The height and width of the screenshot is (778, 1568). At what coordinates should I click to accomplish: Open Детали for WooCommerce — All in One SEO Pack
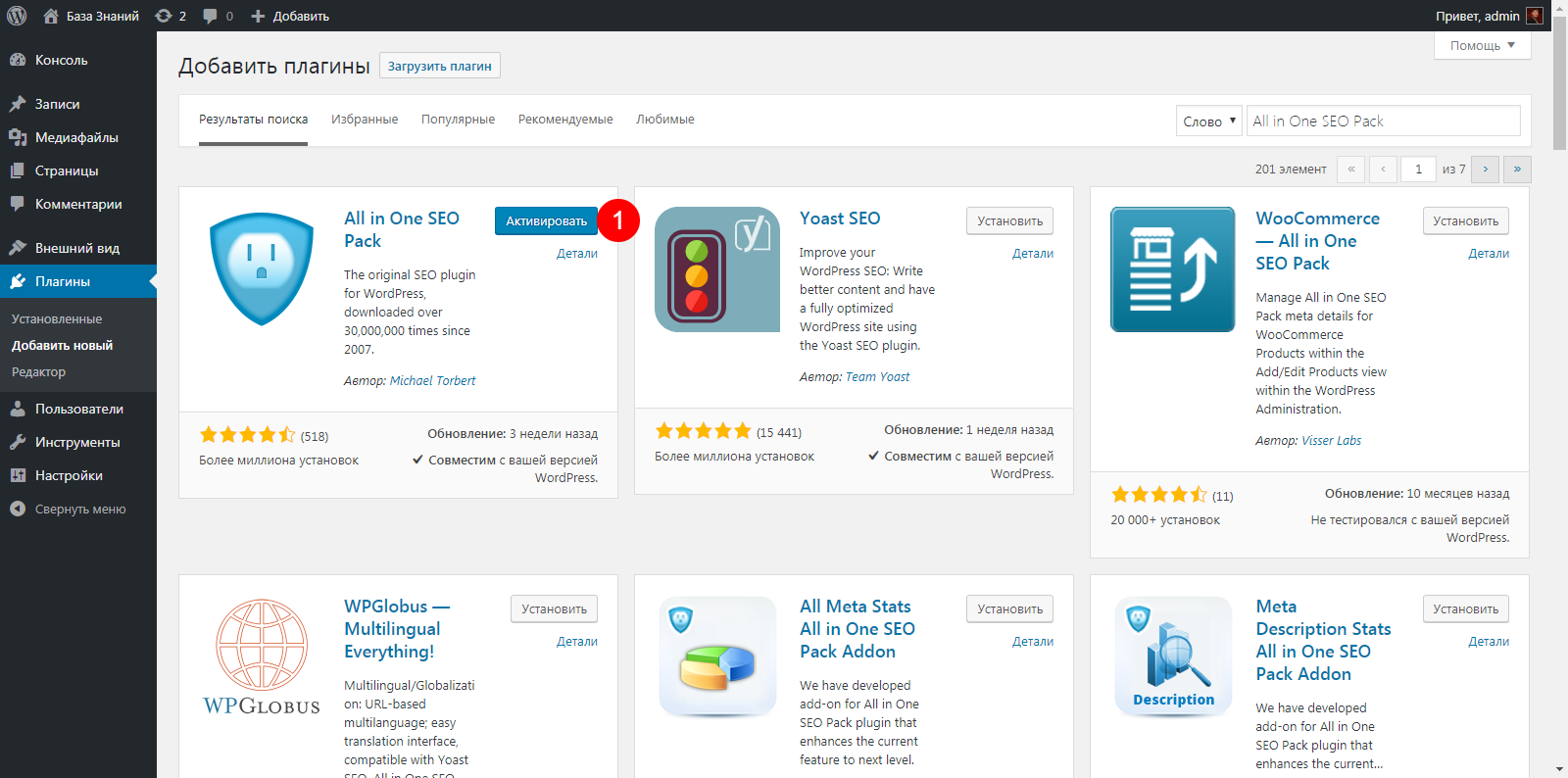pyautogui.click(x=1489, y=253)
